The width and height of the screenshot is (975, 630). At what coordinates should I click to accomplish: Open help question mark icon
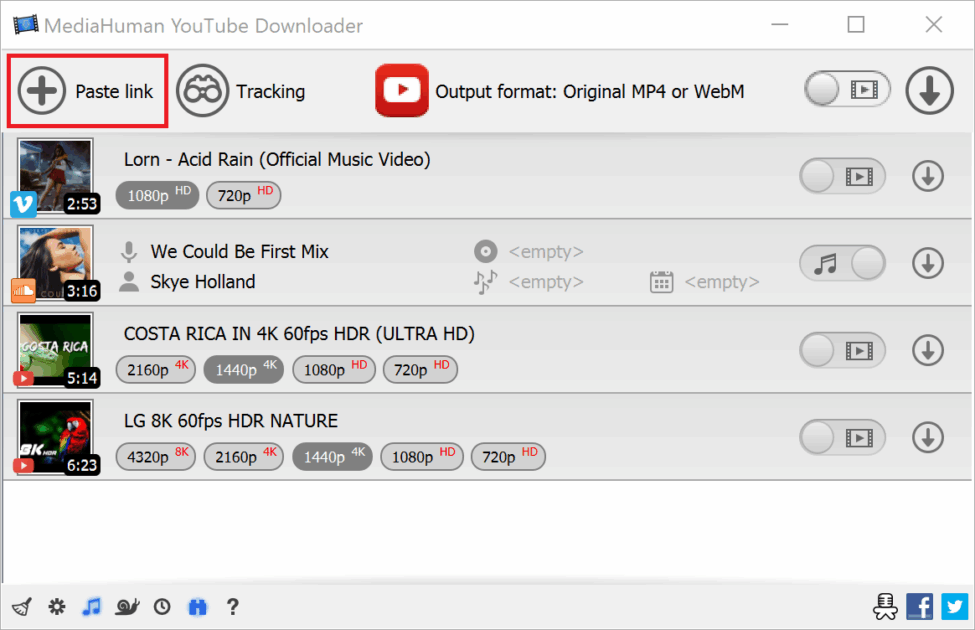pyautogui.click(x=233, y=606)
